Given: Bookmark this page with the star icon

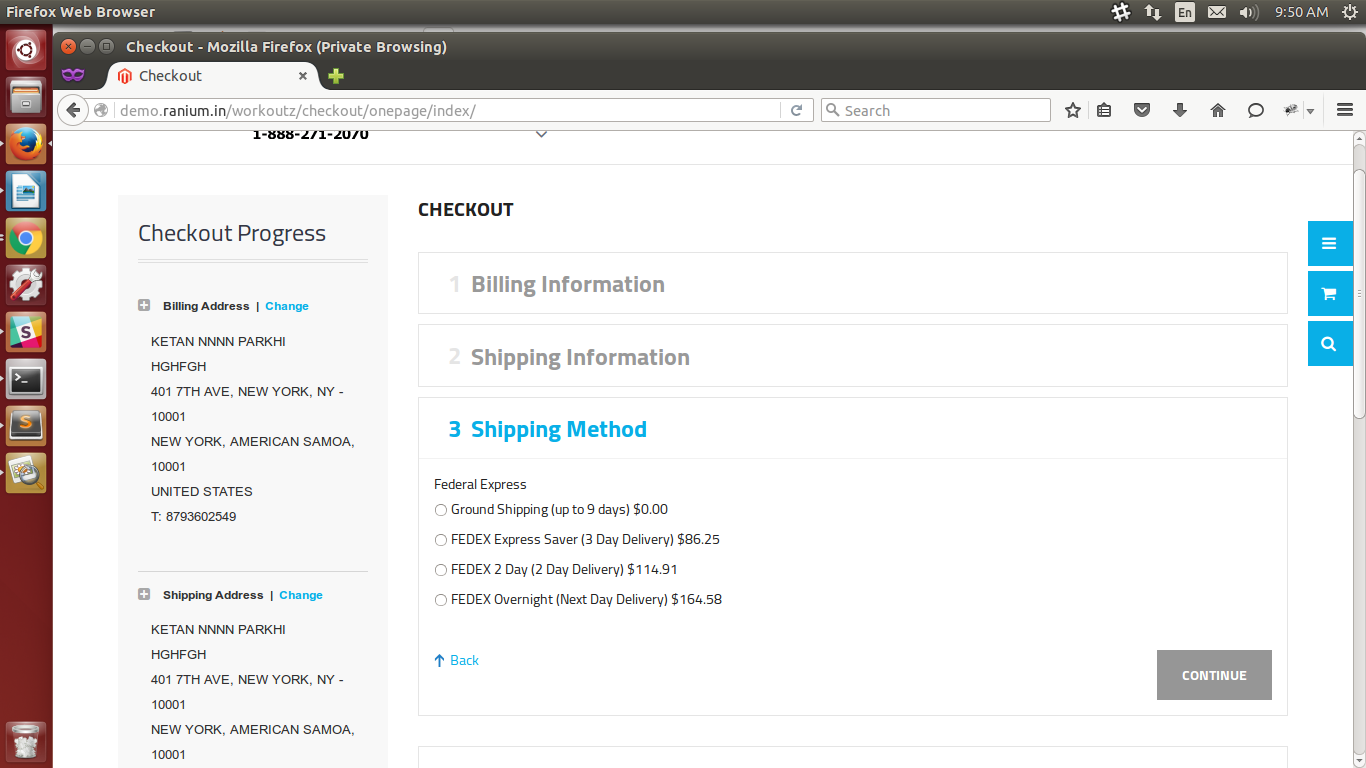Looking at the screenshot, I should 1073,110.
